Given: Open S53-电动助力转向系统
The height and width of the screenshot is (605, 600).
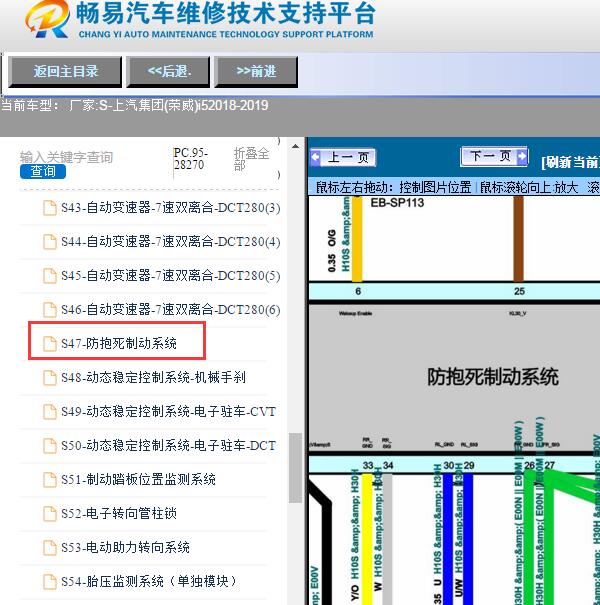Looking at the screenshot, I should (125, 548).
